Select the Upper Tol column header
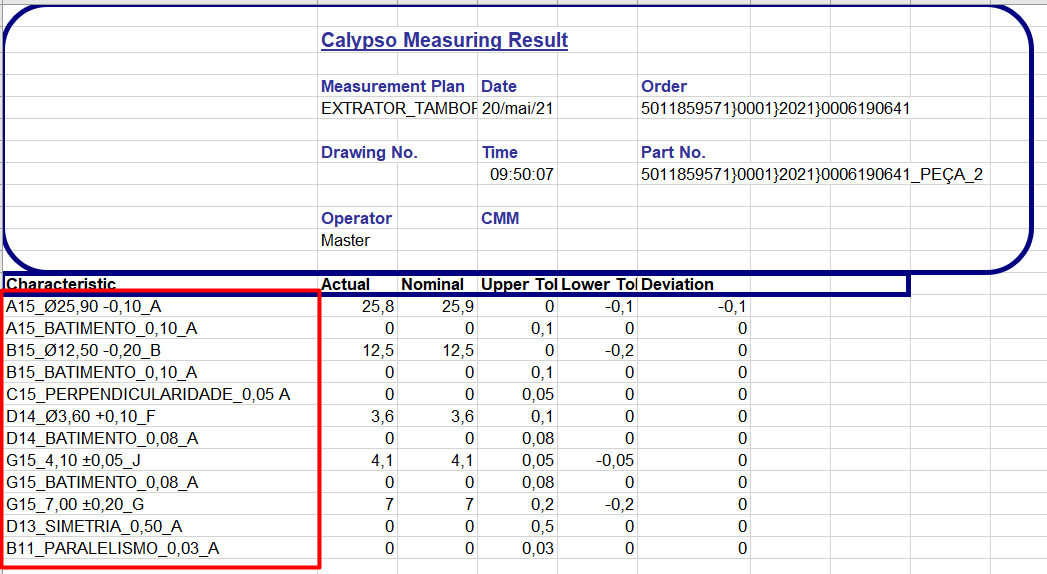The image size is (1047, 574). pos(519,284)
